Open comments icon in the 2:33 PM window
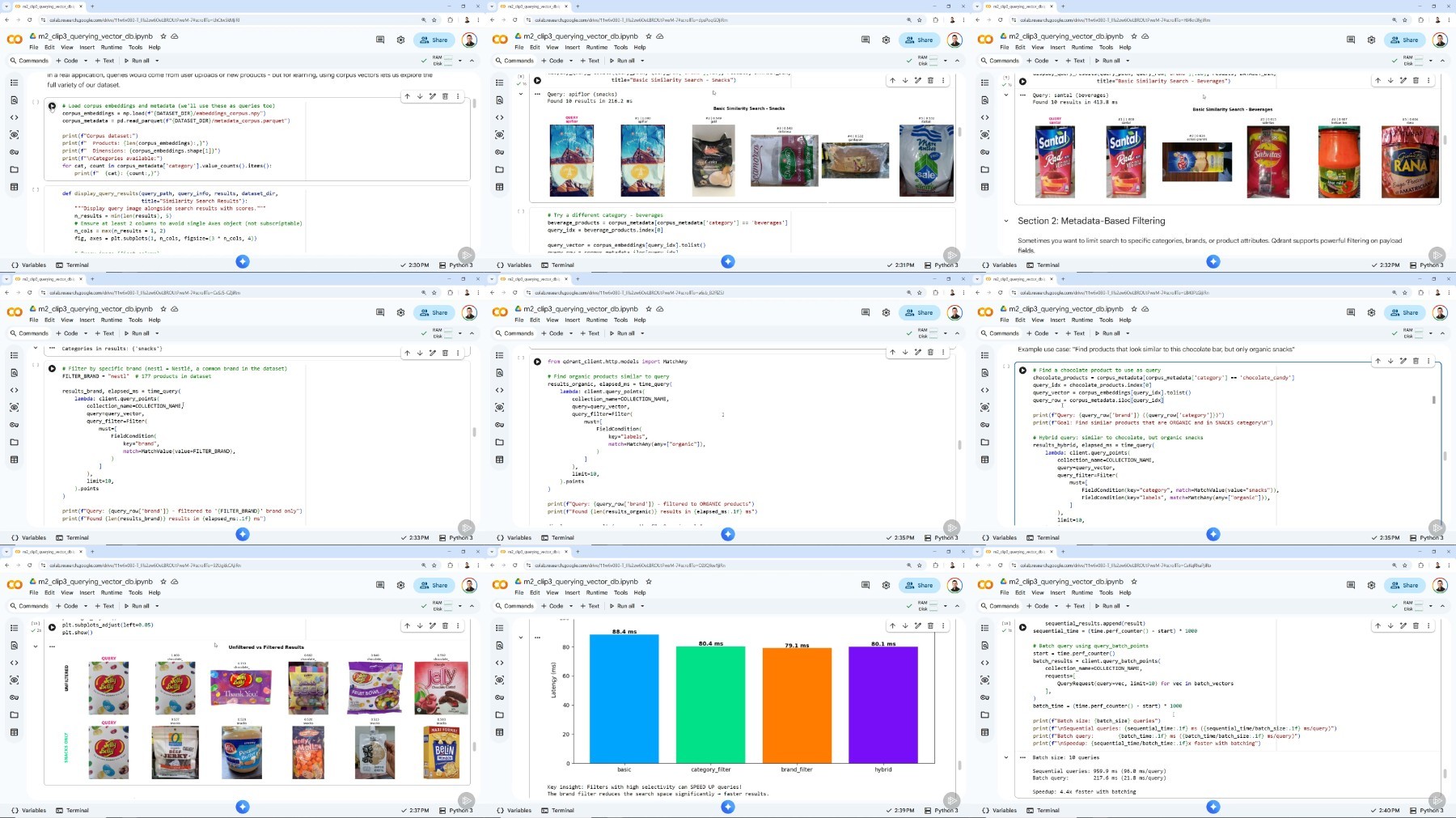1456x818 pixels. click(x=380, y=312)
